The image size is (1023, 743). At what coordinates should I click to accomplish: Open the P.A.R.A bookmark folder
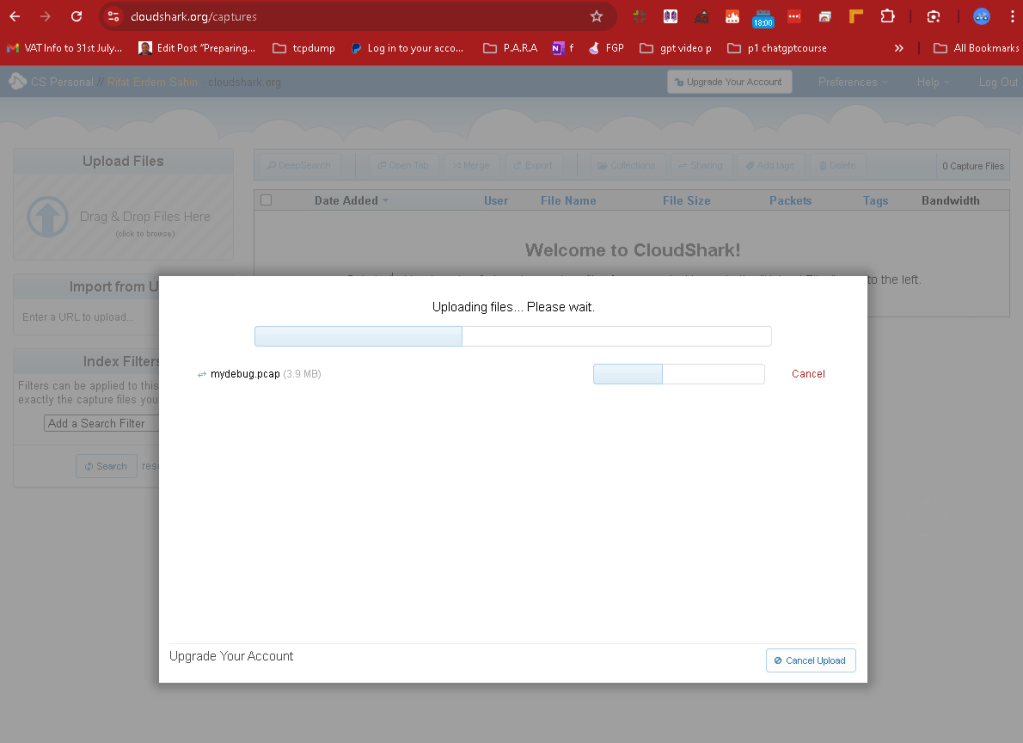pos(510,48)
